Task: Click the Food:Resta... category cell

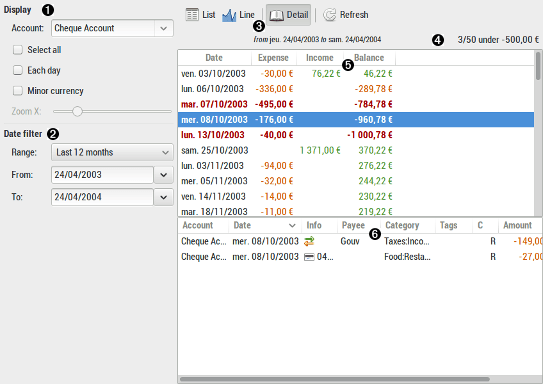Action: point(407,257)
